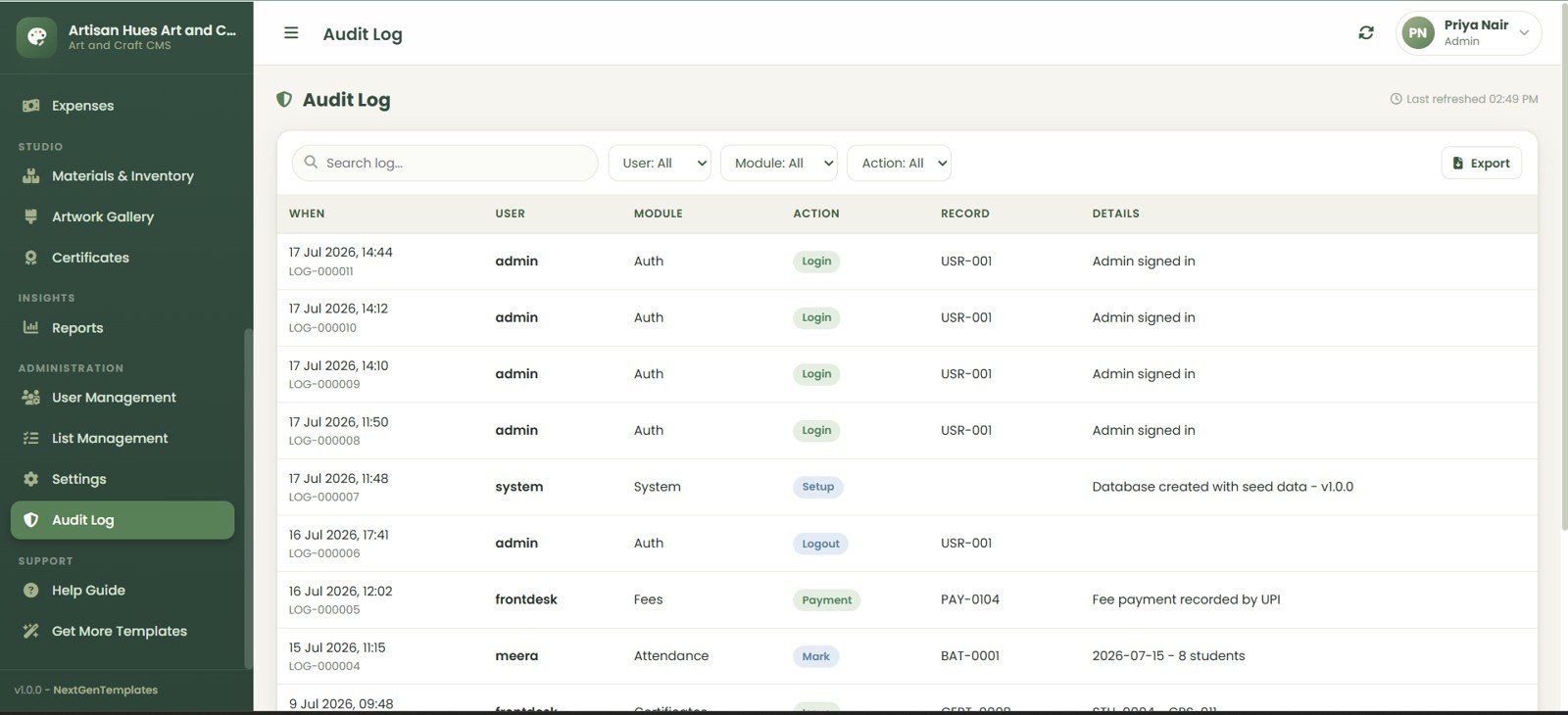Click the DETAILS column header
This screenshot has width=1568, height=715.
(x=1116, y=214)
